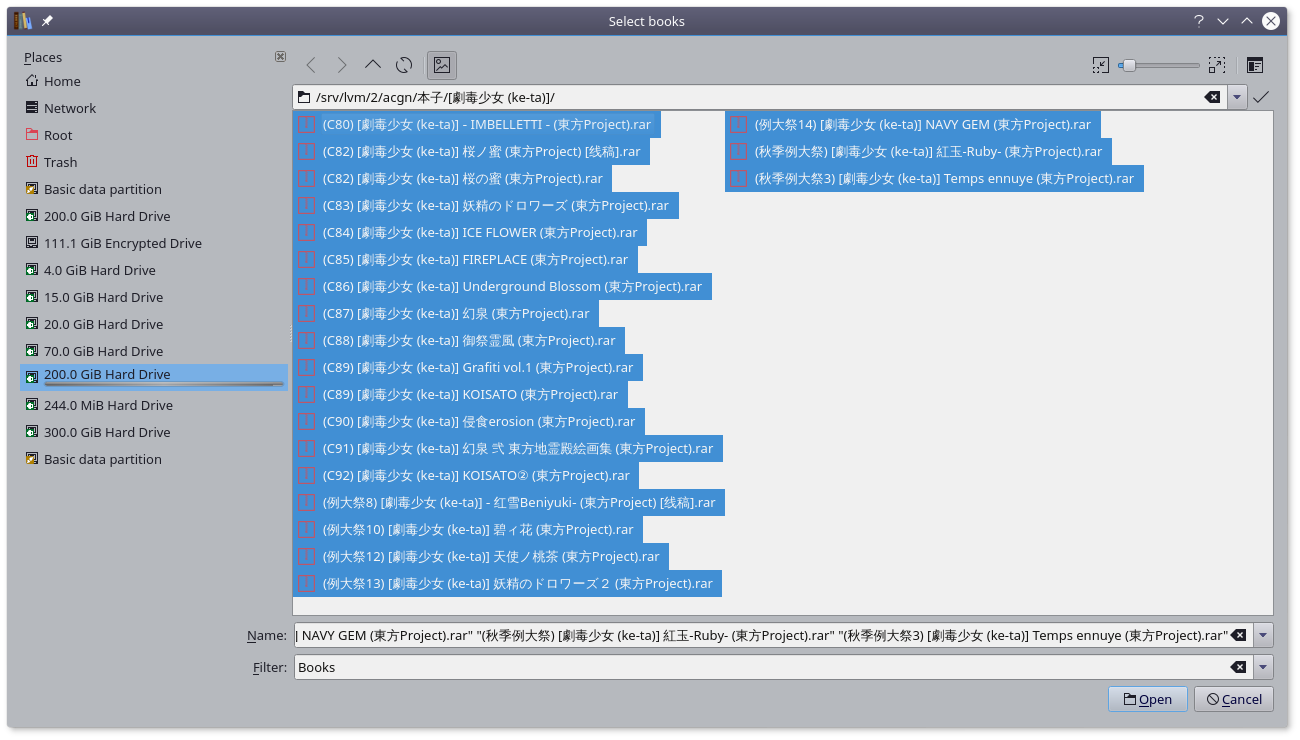This screenshot has width=1300, height=740.
Task: Reload the current folder listing
Action: (404, 65)
